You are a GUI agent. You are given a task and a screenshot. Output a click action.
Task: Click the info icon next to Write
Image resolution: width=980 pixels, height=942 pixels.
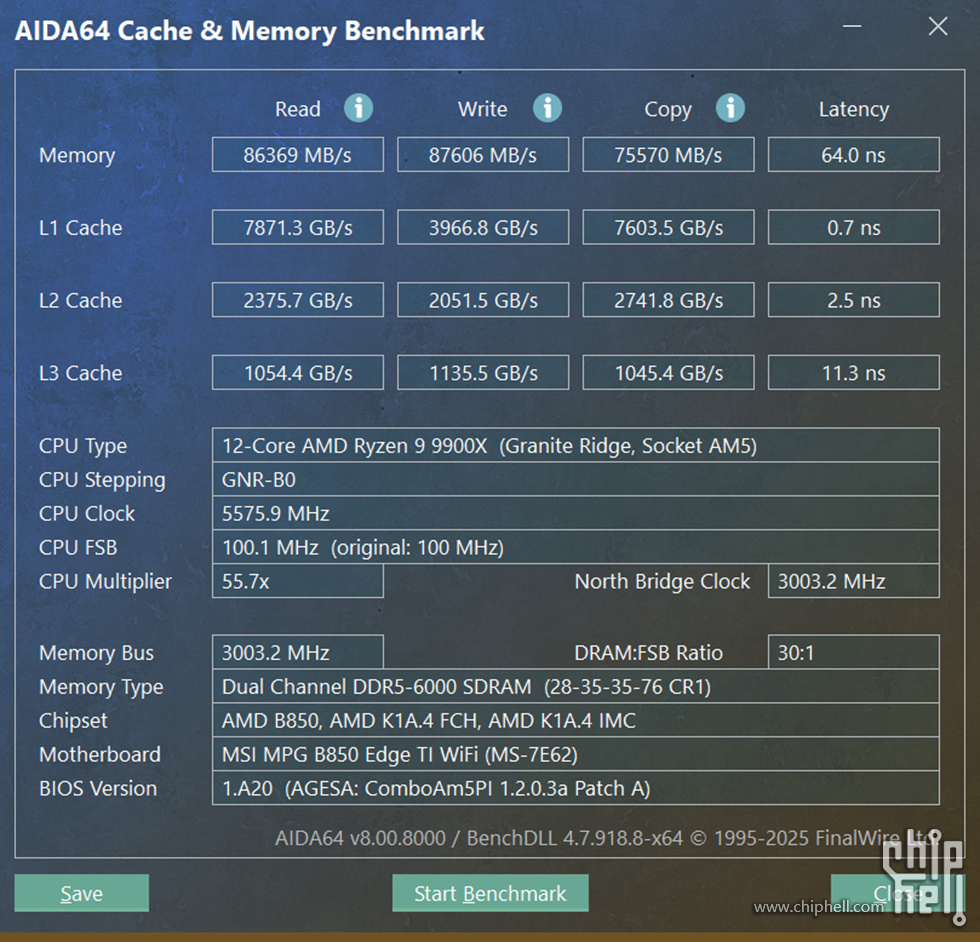(x=546, y=108)
